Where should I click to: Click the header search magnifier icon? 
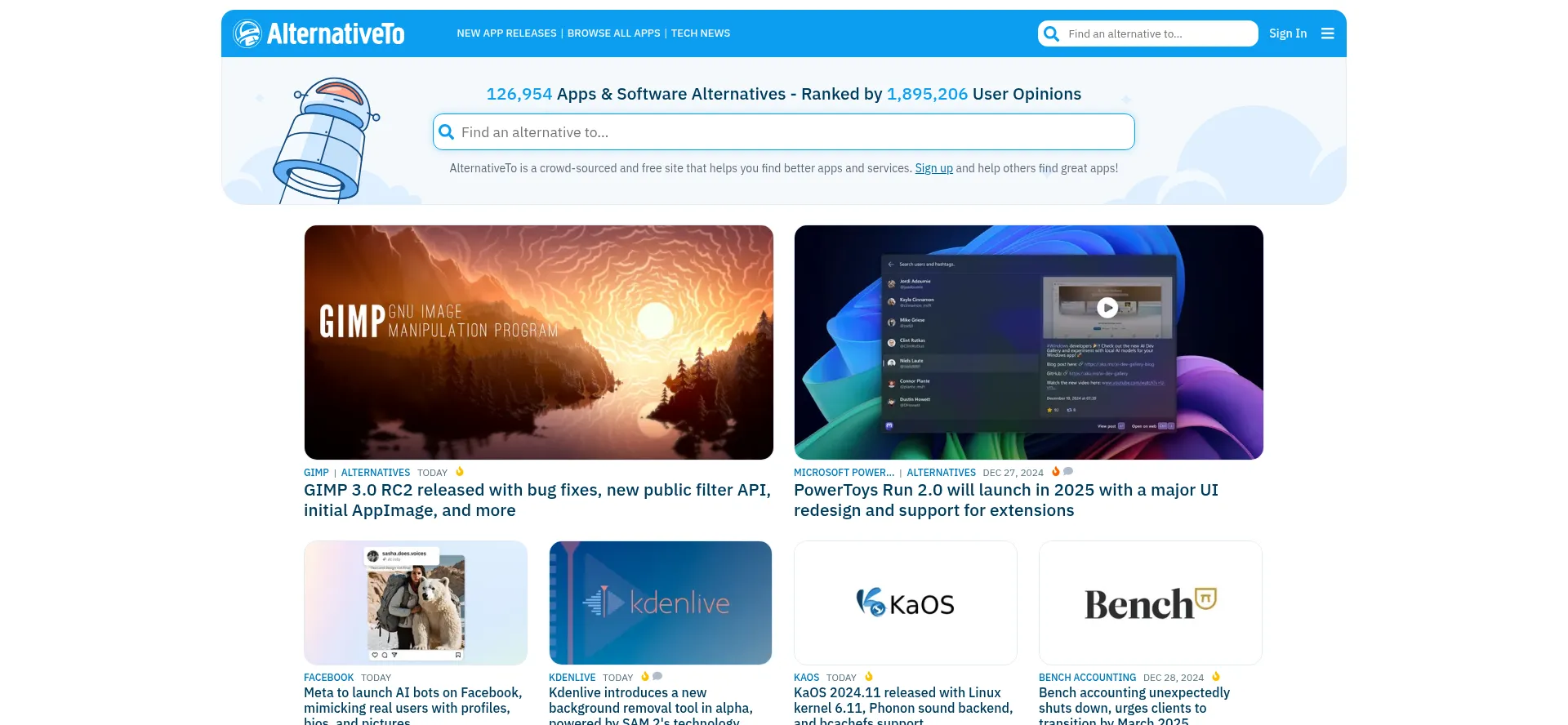click(1052, 33)
